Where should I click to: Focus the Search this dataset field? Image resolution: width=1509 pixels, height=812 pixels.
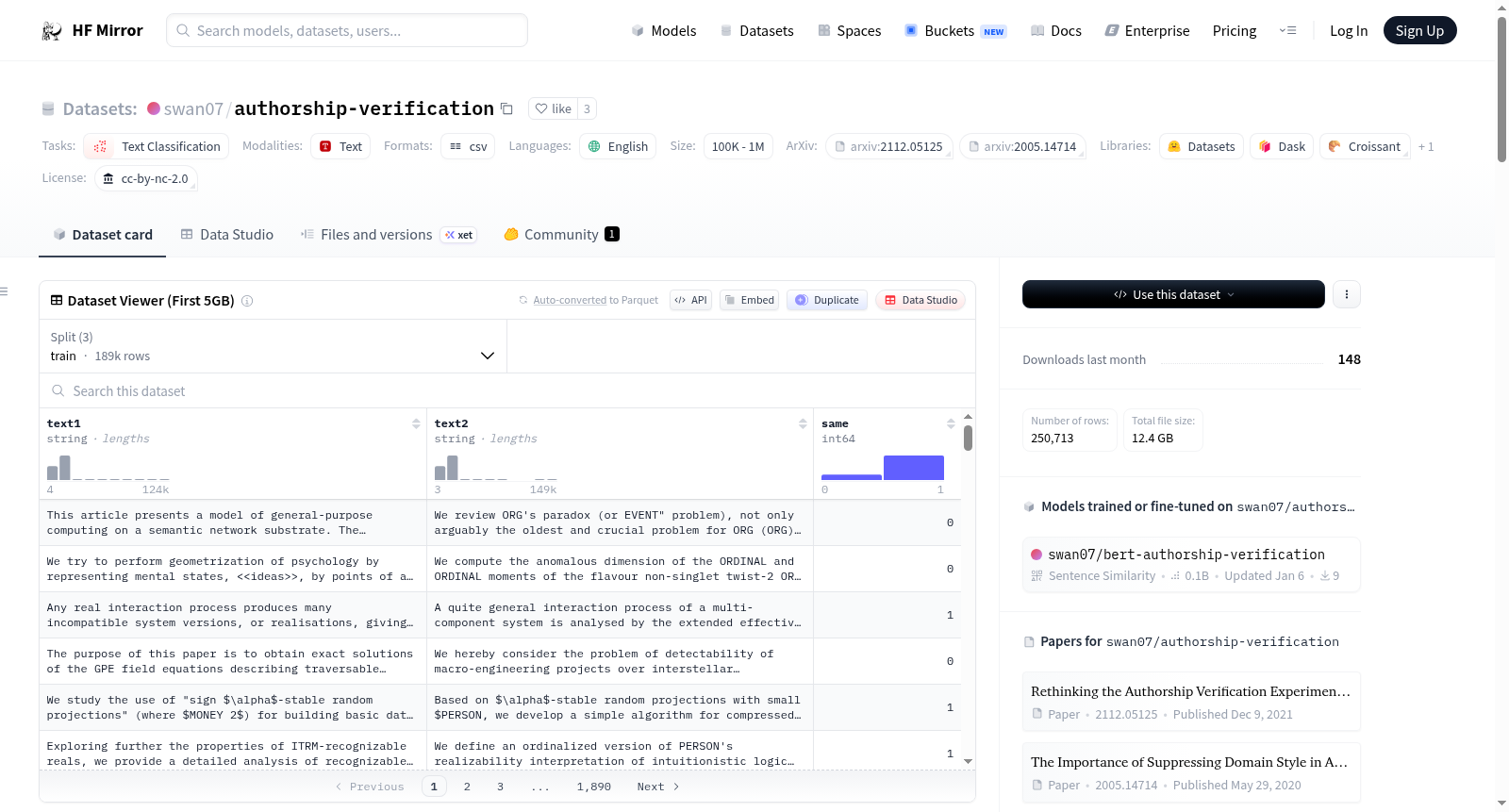point(507,390)
